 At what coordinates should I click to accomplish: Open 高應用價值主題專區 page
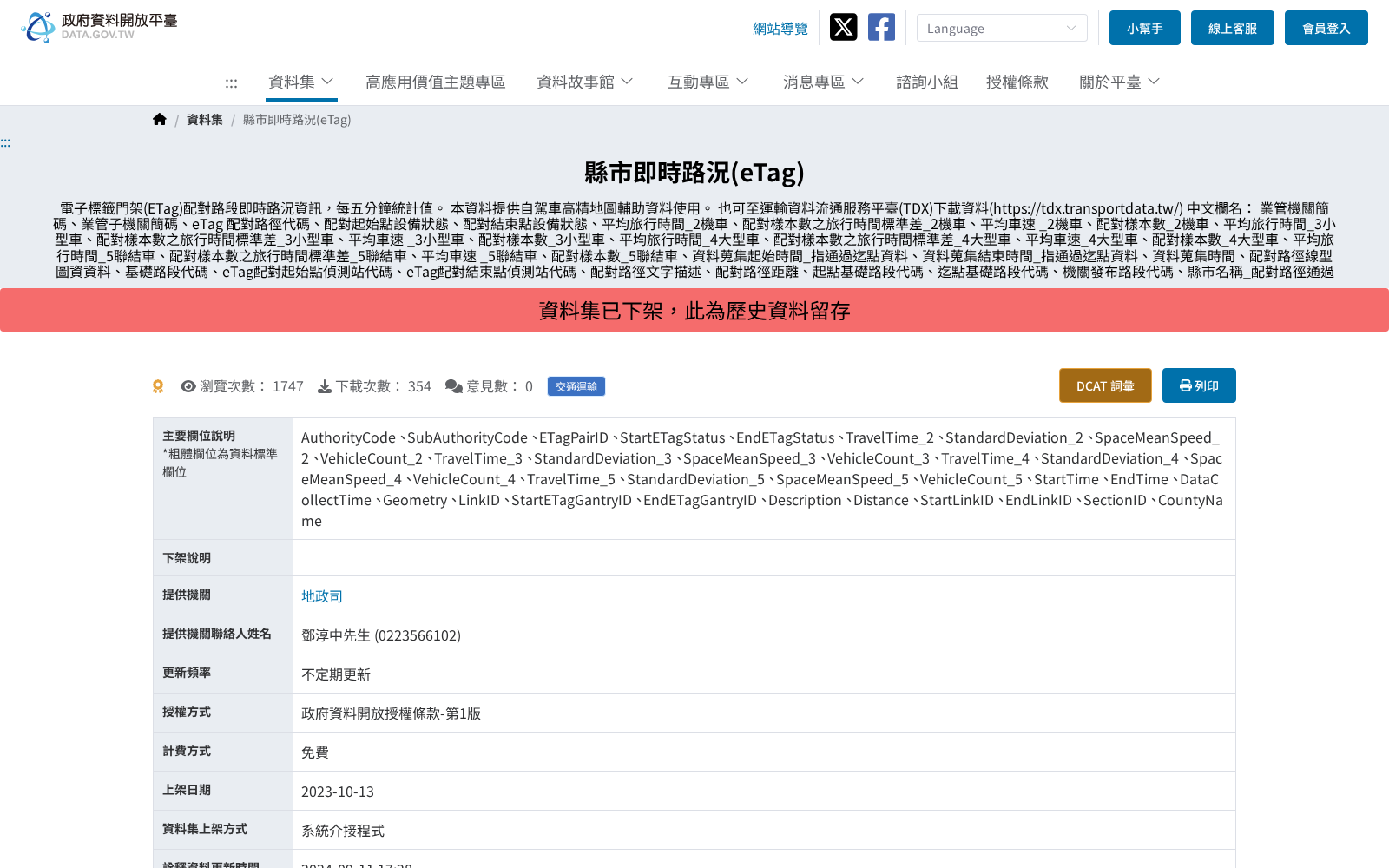435,82
